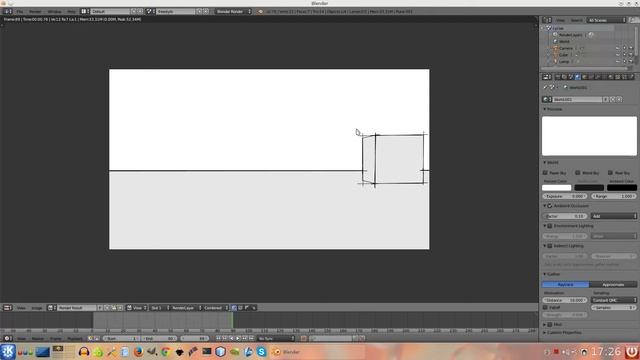The height and width of the screenshot is (360, 640).
Task: Select RenderLayers item in outliner
Action: coord(570,35)
